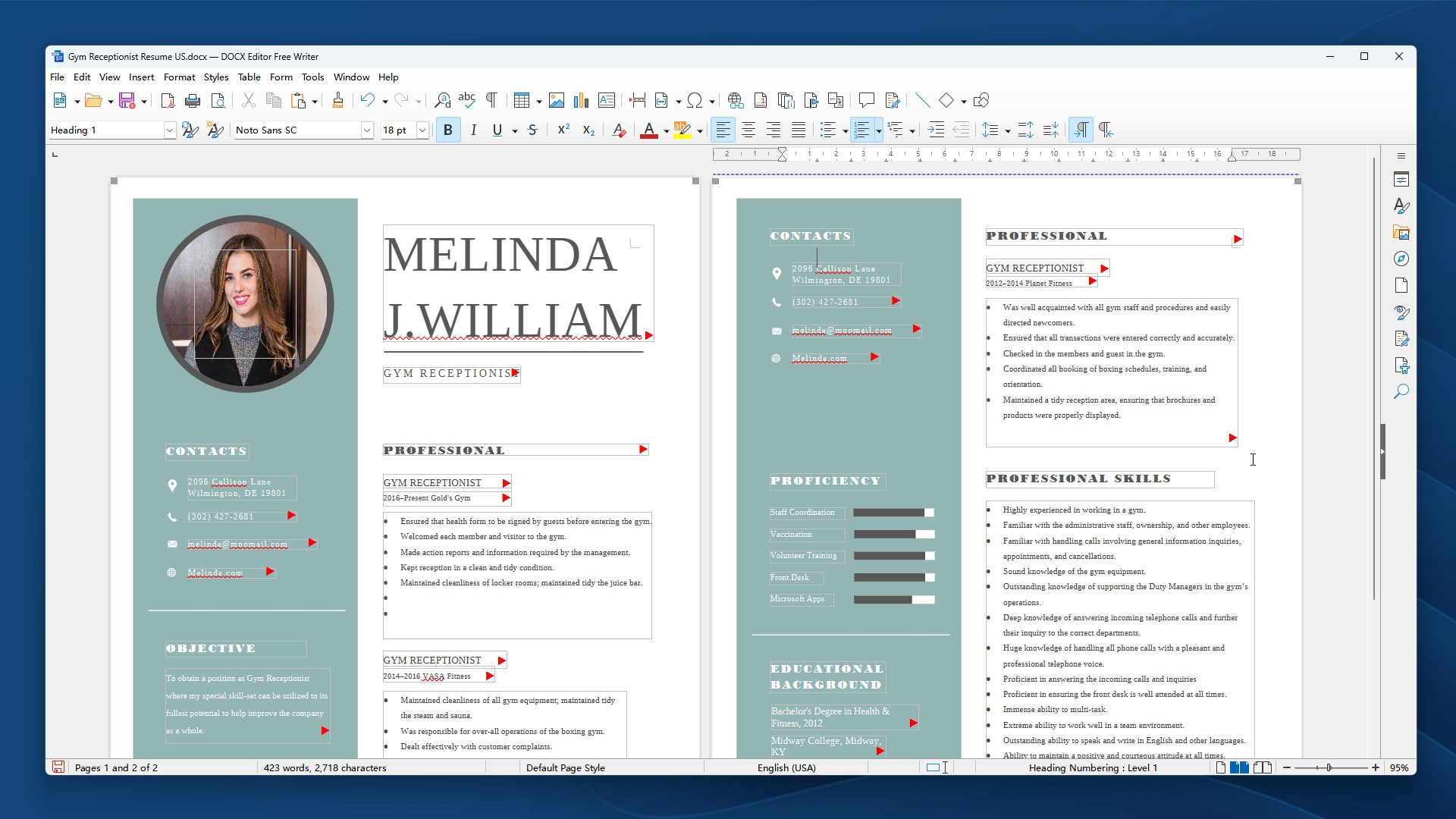Viewport: 1456px width, 819px height.
Task: Toggle justified alignment
Action: (799, 130)
